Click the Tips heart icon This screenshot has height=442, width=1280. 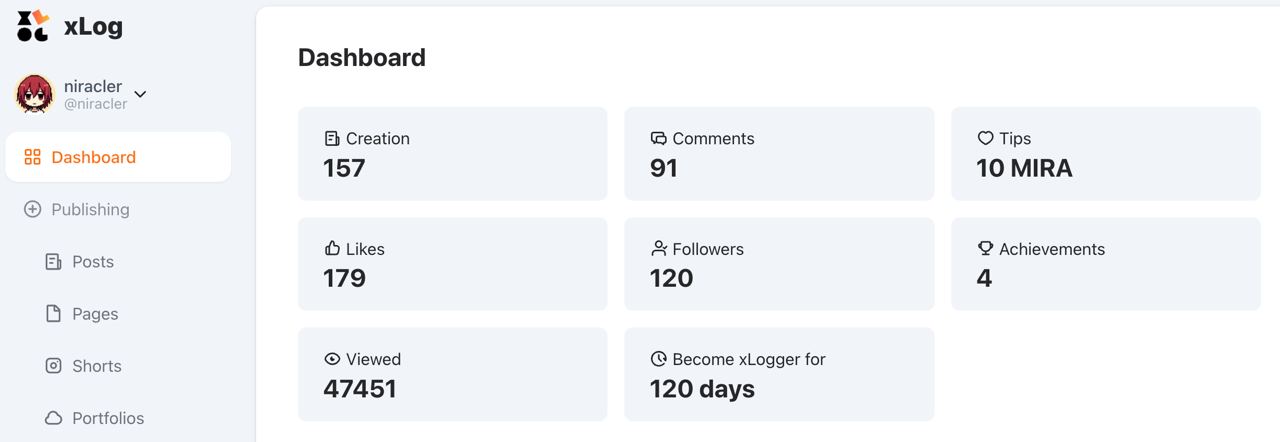[985, 139]
